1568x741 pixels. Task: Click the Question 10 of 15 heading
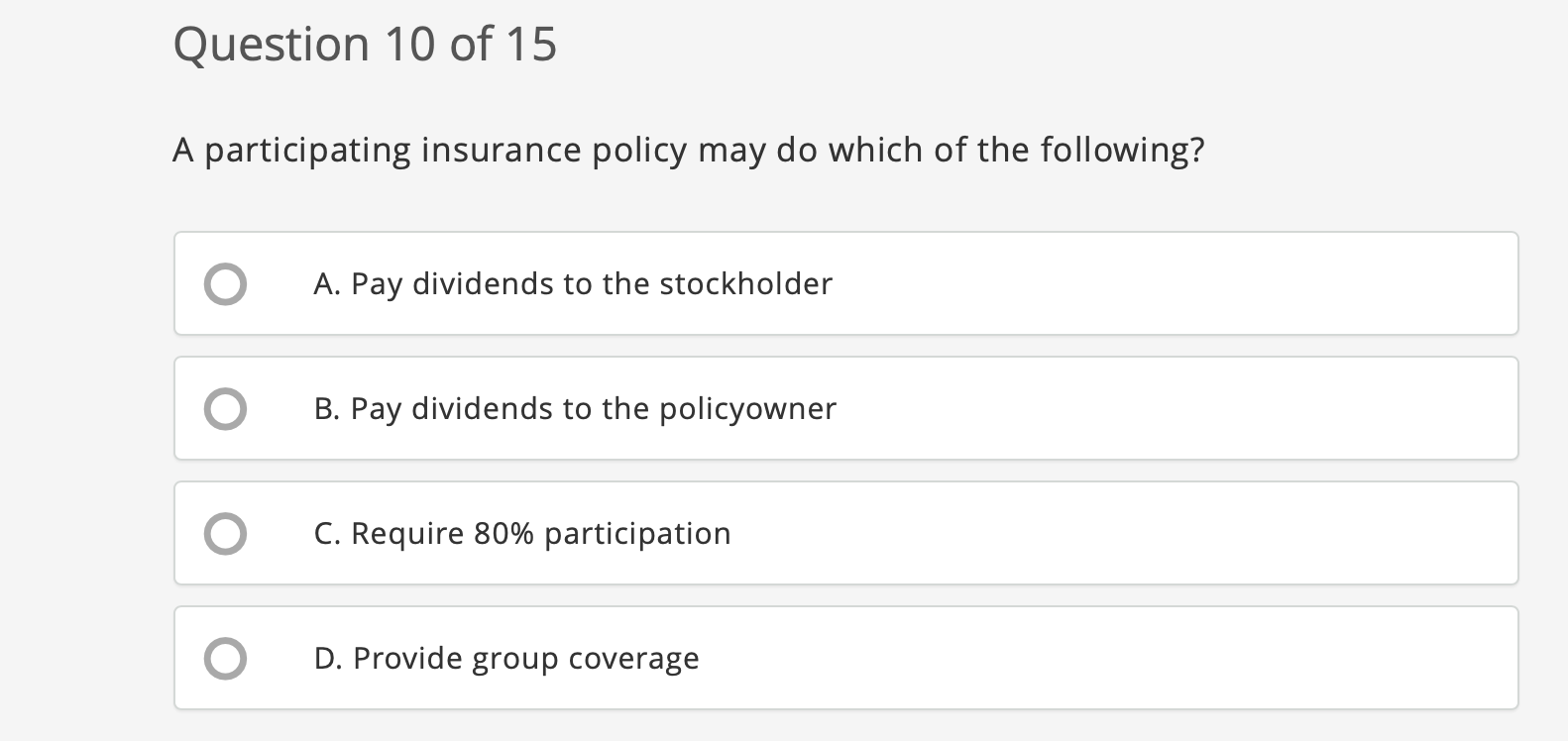(365, 43)
